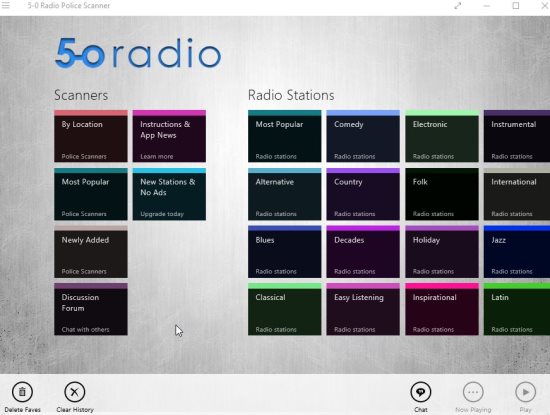
Task: Open the By Location scanners tile
Action: pyautogui.click(x=91, y=136)
